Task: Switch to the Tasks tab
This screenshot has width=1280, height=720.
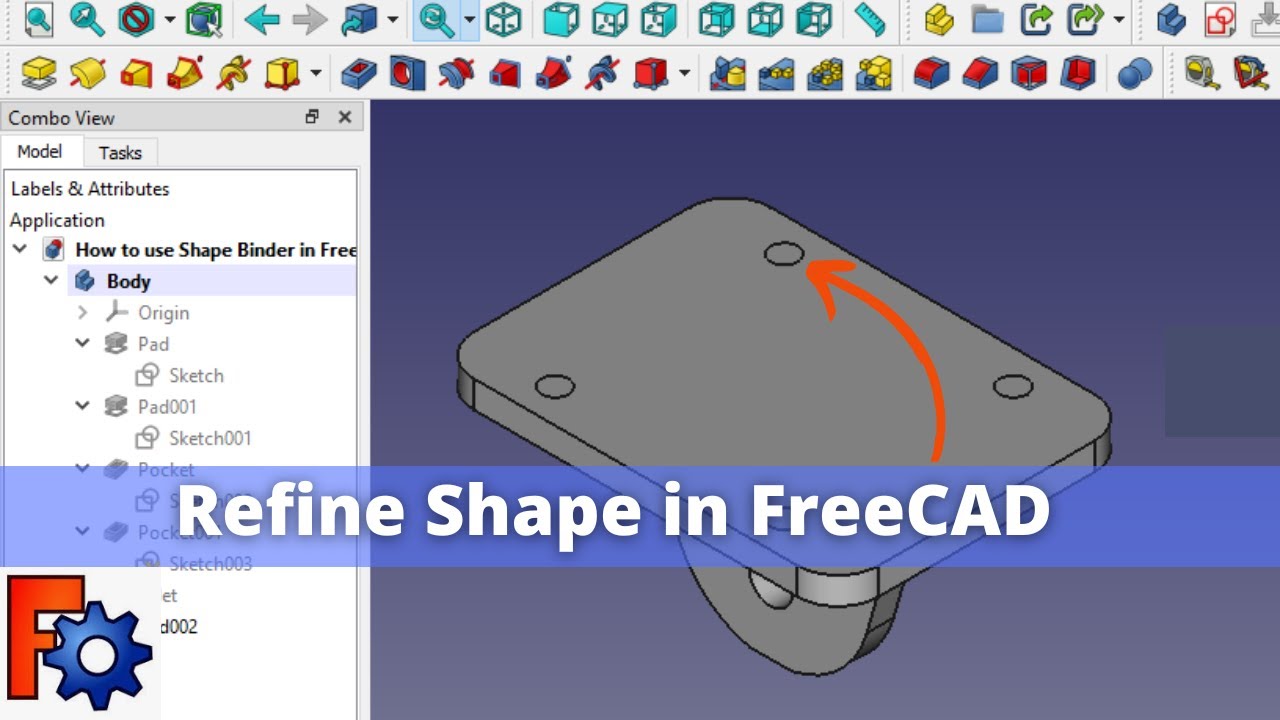Action: [120, 153]
